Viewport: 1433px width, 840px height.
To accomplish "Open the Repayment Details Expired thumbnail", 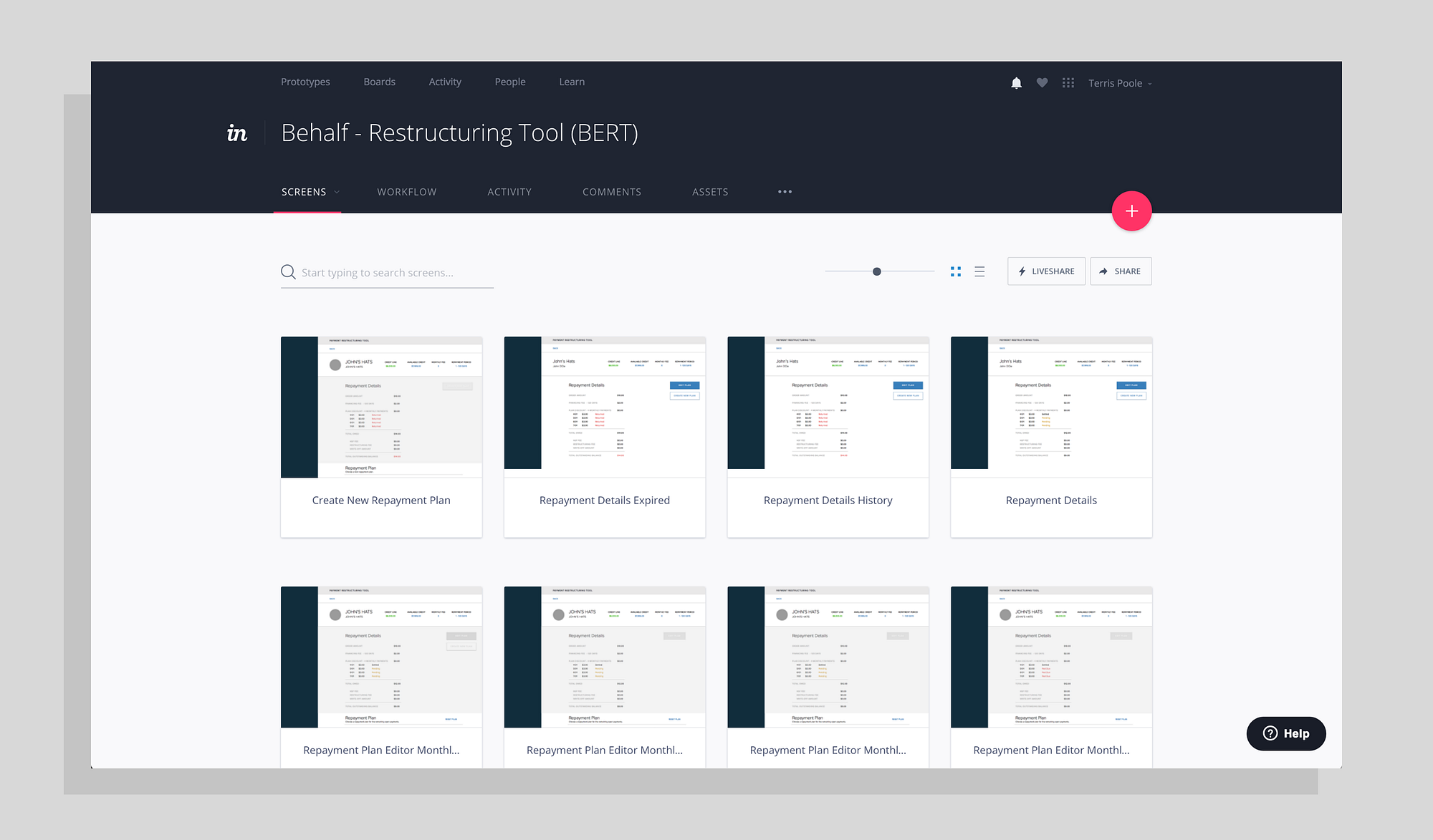I will (604, 407).
